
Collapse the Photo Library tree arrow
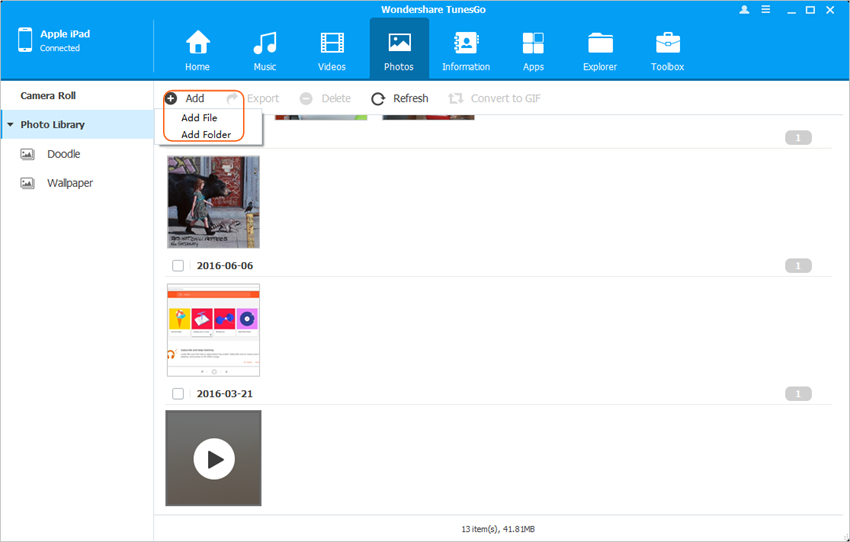point(10,125)
